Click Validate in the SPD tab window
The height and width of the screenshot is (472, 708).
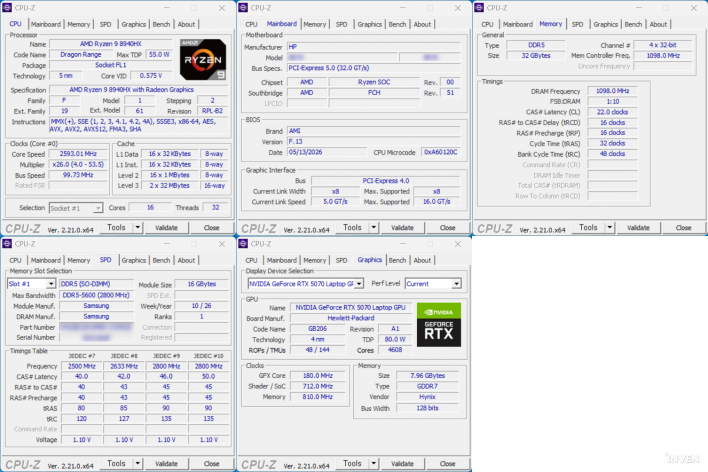(x=166, y=464)
